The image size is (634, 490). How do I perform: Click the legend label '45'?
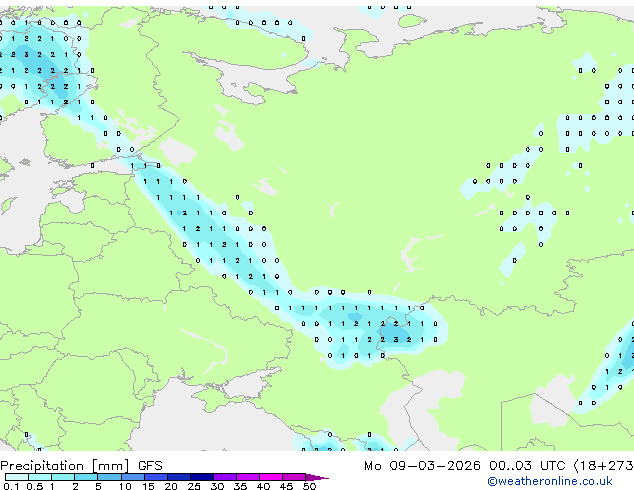pos(286,486)
